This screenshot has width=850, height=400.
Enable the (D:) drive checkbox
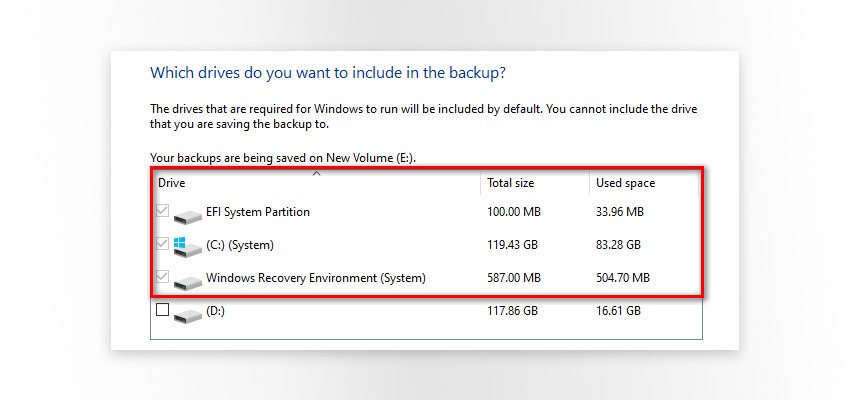[163, 311]
